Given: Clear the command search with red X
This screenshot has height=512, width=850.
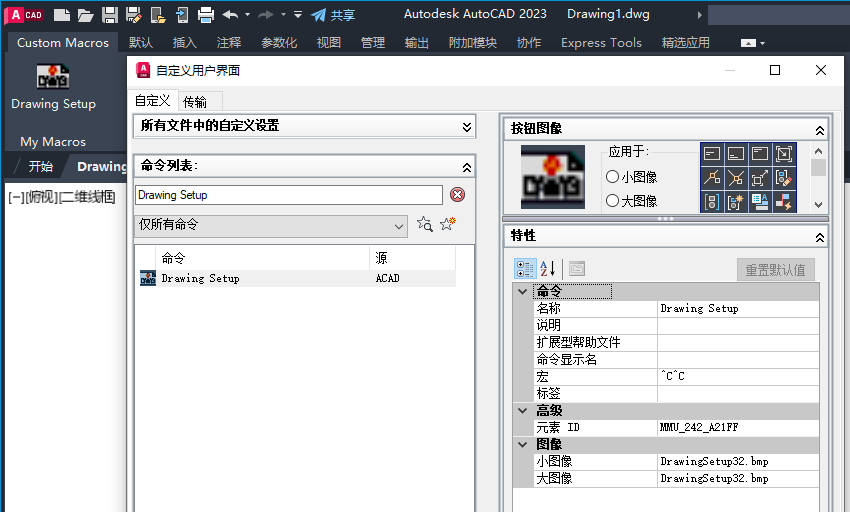Looking at the screenshot, I should [x=458, y=195].
